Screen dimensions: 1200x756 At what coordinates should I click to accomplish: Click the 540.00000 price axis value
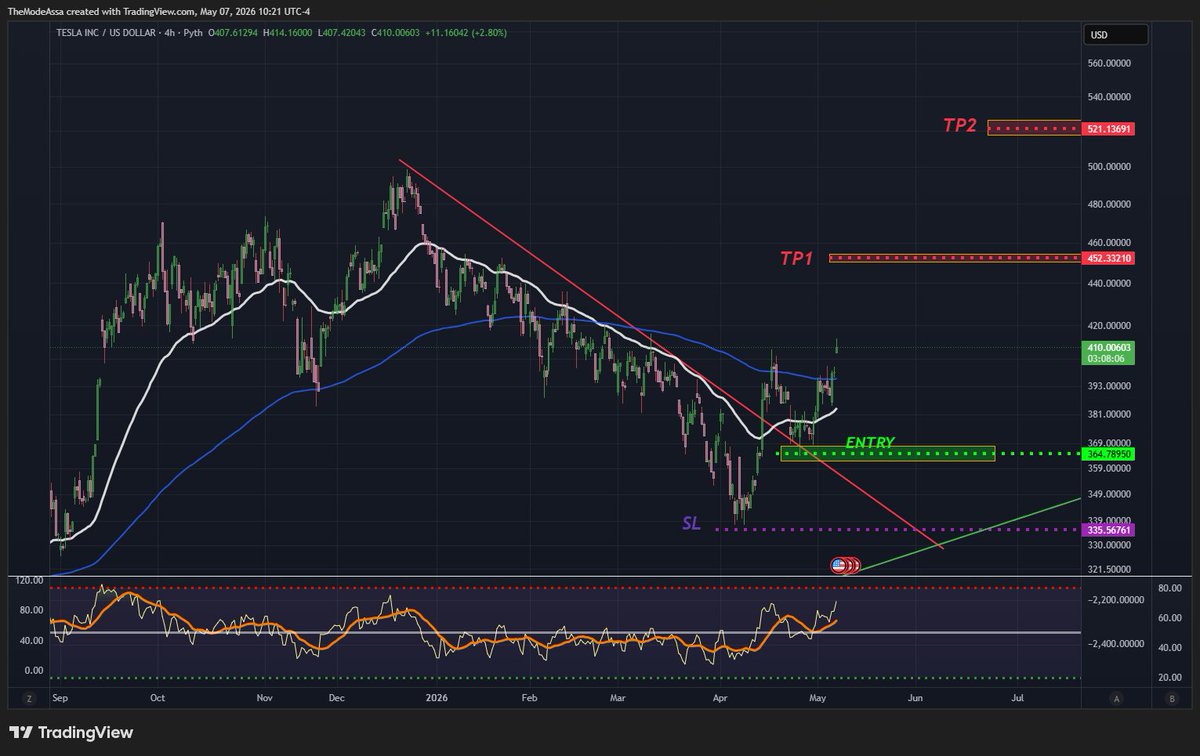click(1110, 98)
